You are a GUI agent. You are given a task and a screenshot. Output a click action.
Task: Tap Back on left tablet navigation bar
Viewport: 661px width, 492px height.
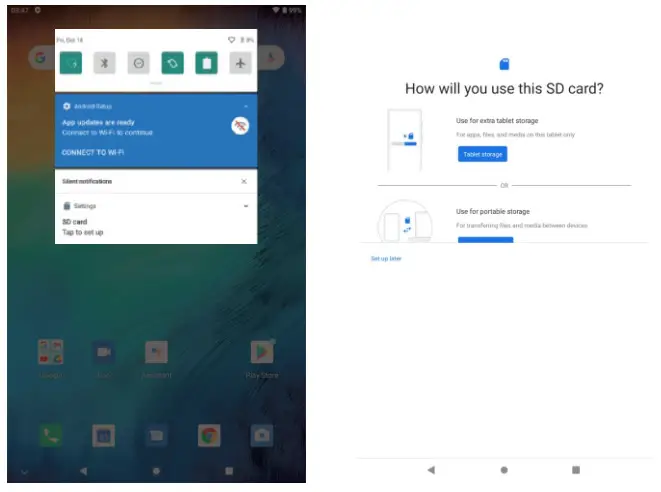pos(83,471)
